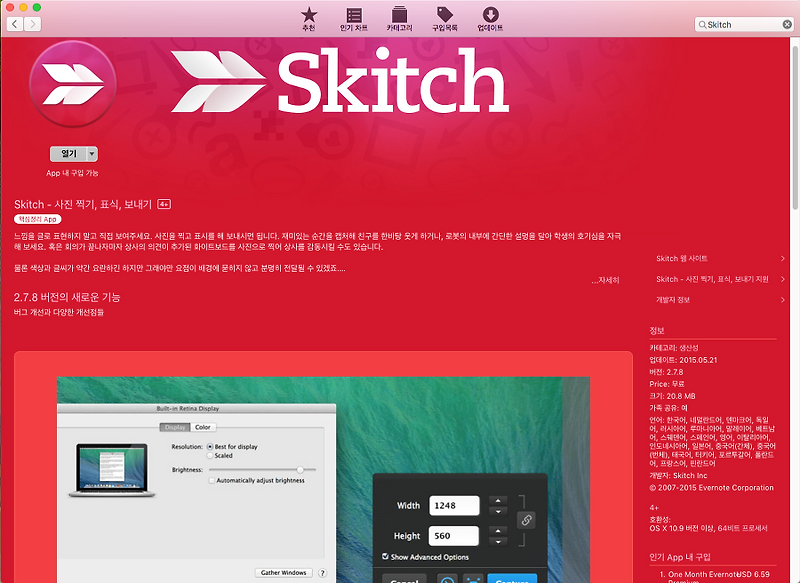Open the Skitch 웹 사이트 link
800x583 pixels.
[682, 259]
